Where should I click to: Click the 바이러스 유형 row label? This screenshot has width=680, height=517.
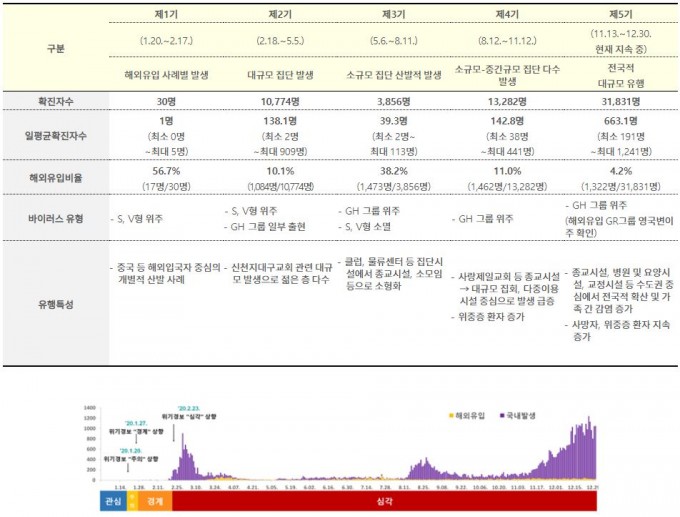click(x=54, y=218)
